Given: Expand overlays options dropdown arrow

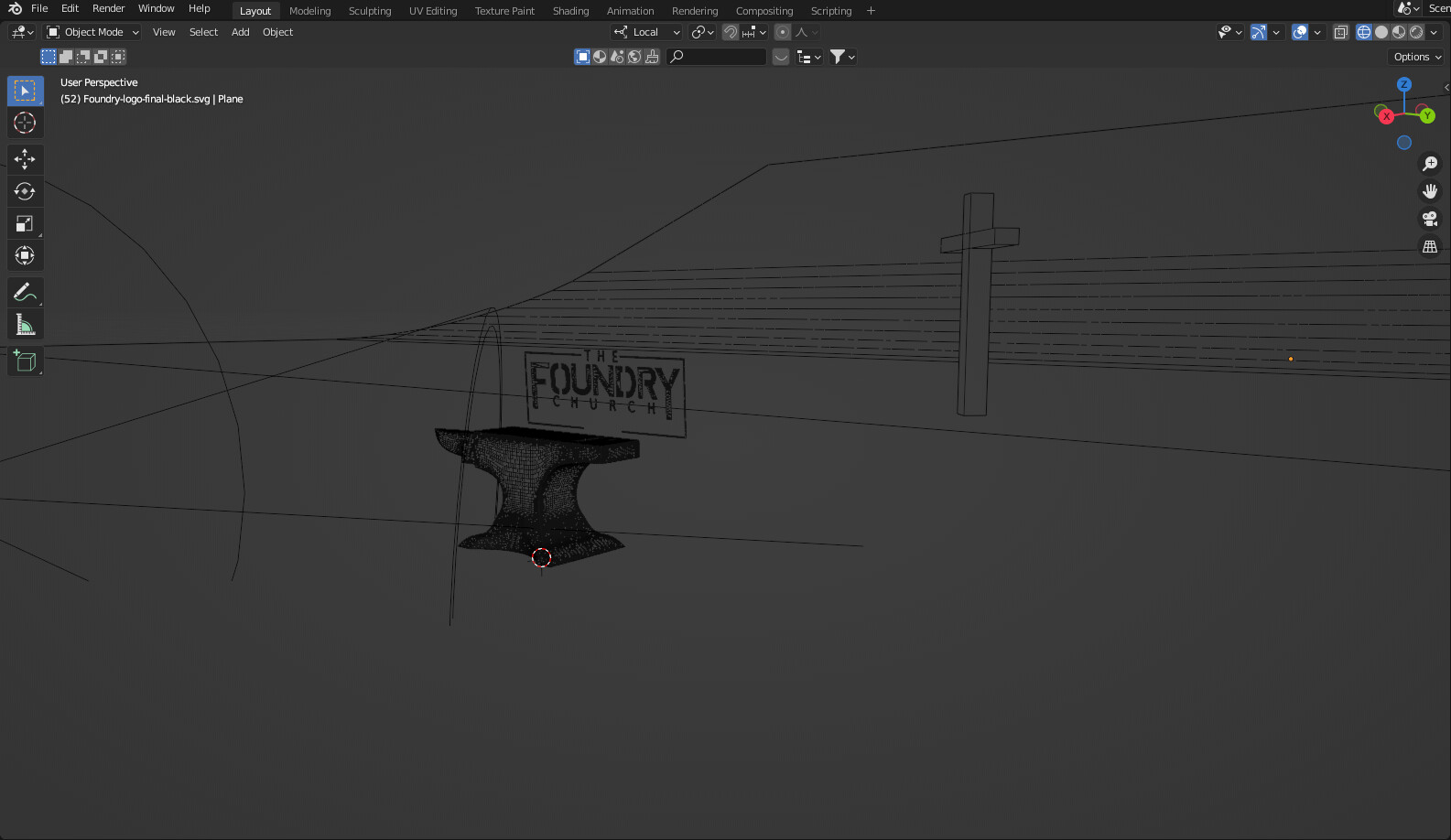Looking at the screenshot, I should [x=1317, y=32].
